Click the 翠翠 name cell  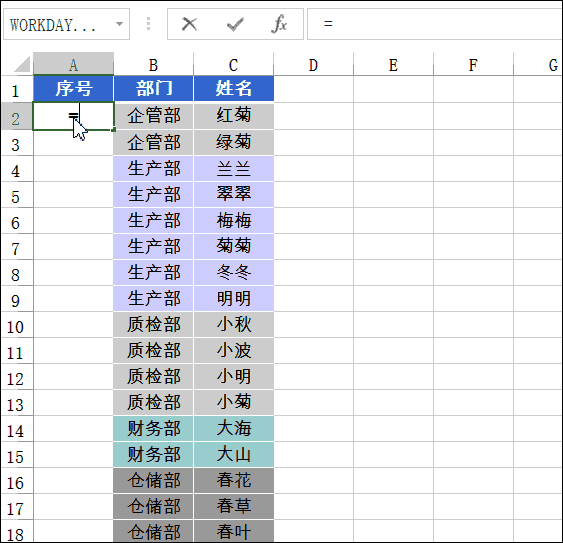point(234,195)
